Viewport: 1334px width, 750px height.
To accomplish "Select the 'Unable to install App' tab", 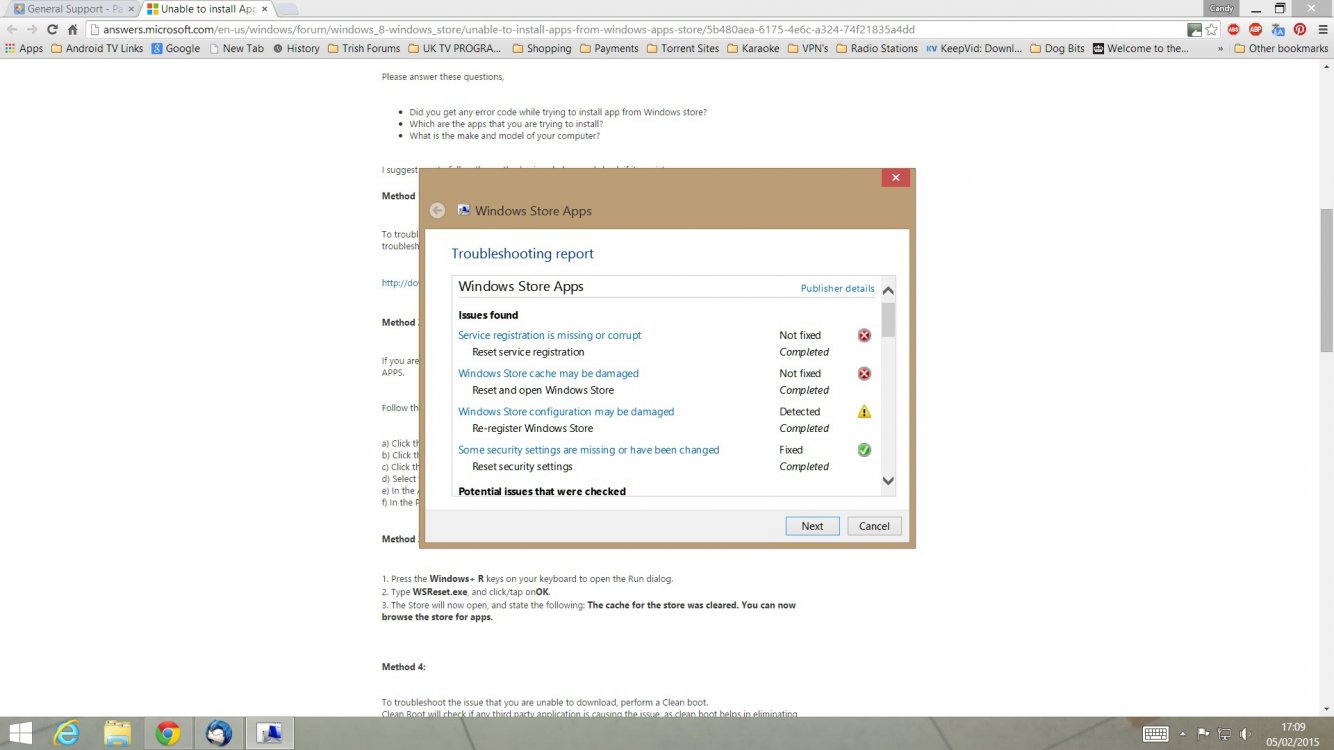I will coord(206,9).
